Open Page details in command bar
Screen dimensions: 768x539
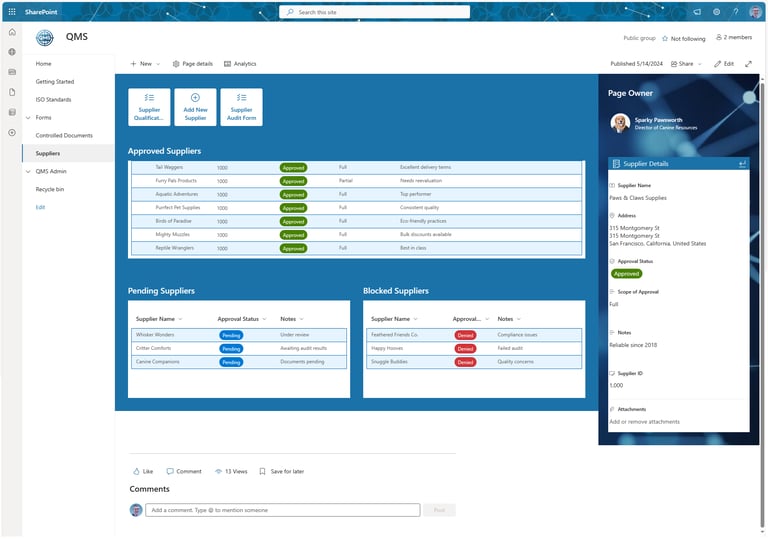coord(192,64)
